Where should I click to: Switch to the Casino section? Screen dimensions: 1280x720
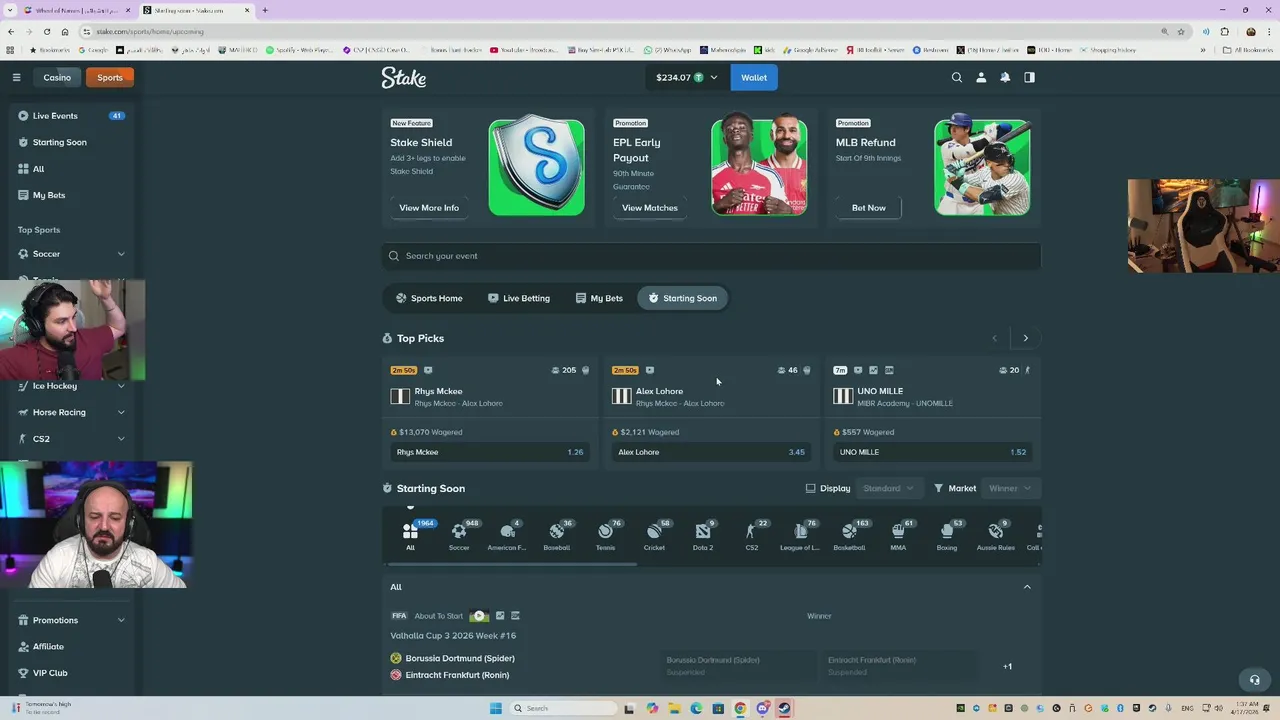click(x=57, y=77)
